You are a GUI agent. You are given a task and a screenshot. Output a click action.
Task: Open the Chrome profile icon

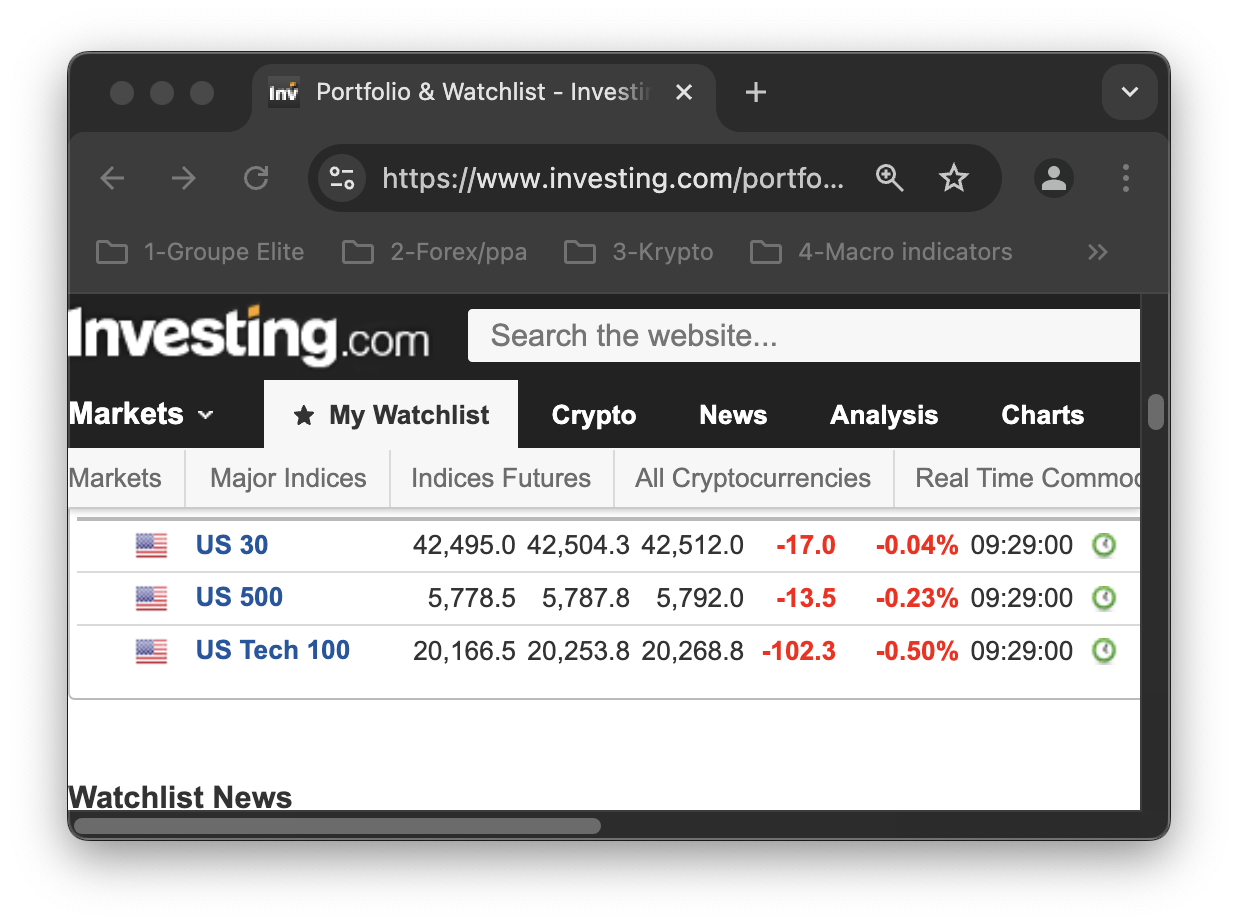[1054, 179]
